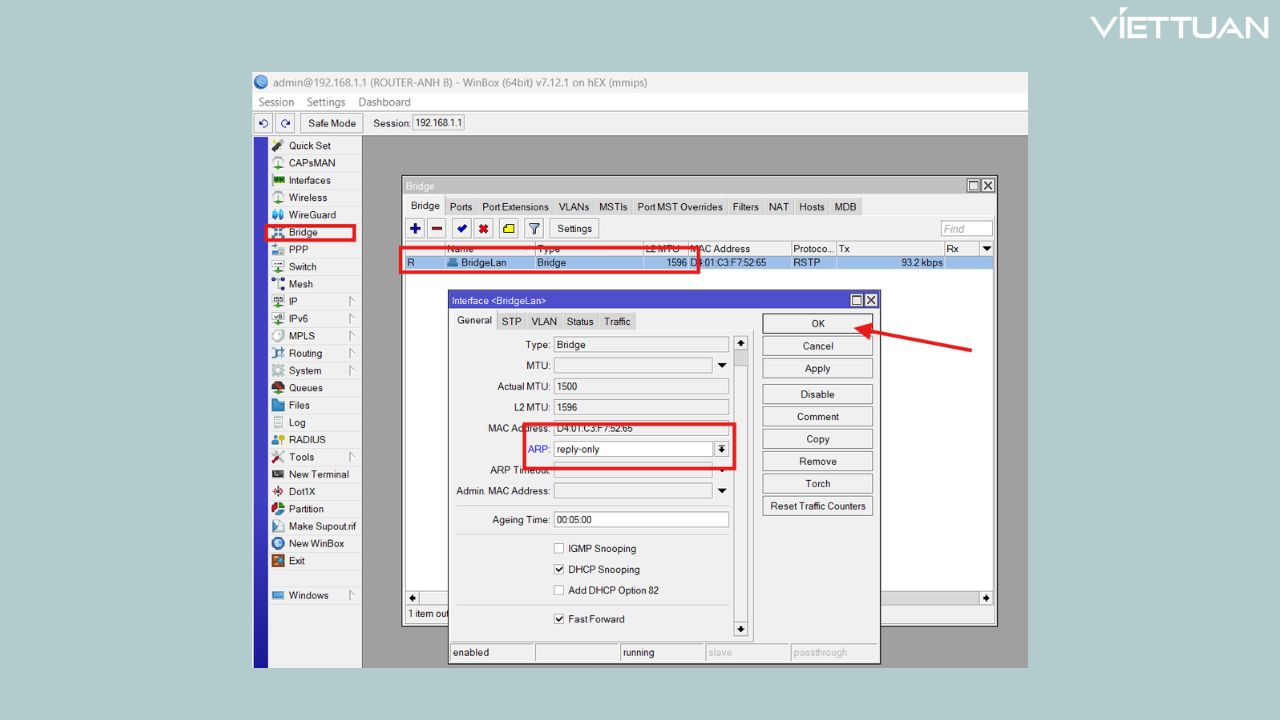Click the Redo toolbar icon

tap(285, 123)
